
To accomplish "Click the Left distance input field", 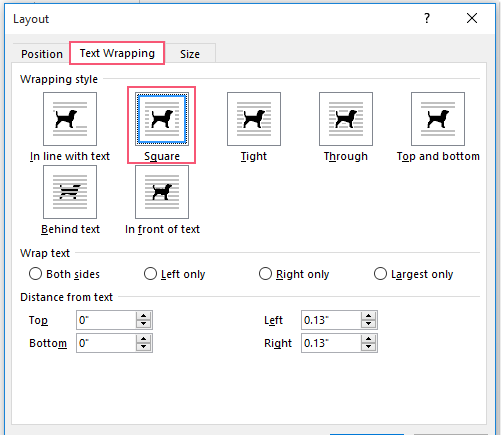I will [x=331, y=320].
